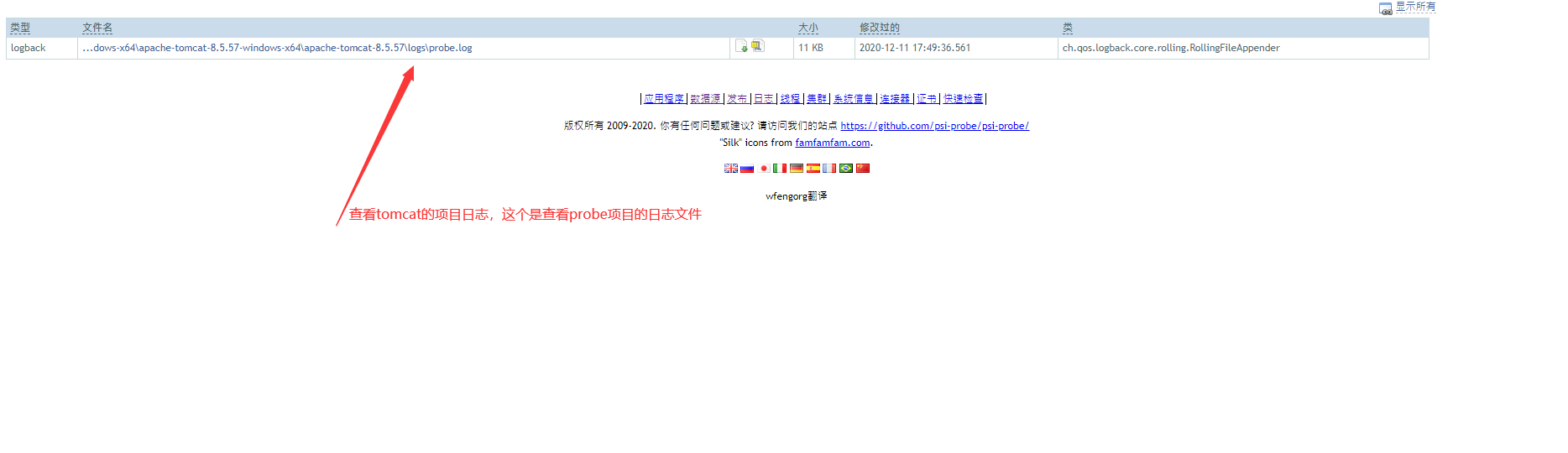Switch language to English via UK flag

click(x=731, y=168)
